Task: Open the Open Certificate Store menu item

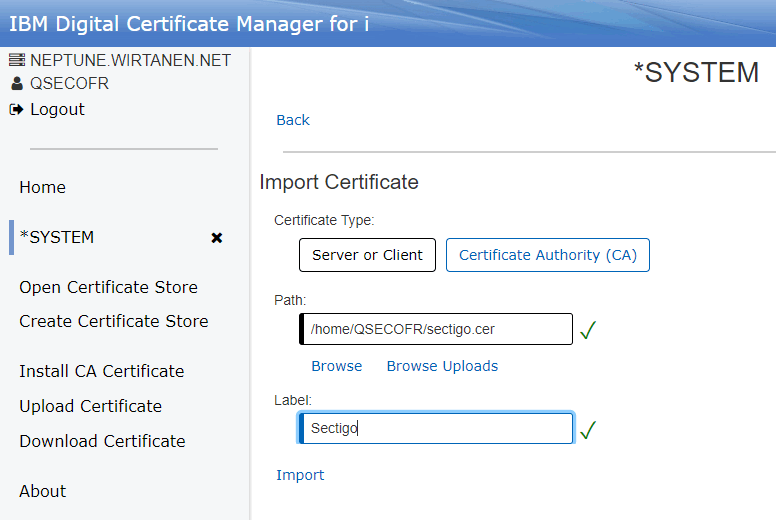Action: (x=108, y=287)
